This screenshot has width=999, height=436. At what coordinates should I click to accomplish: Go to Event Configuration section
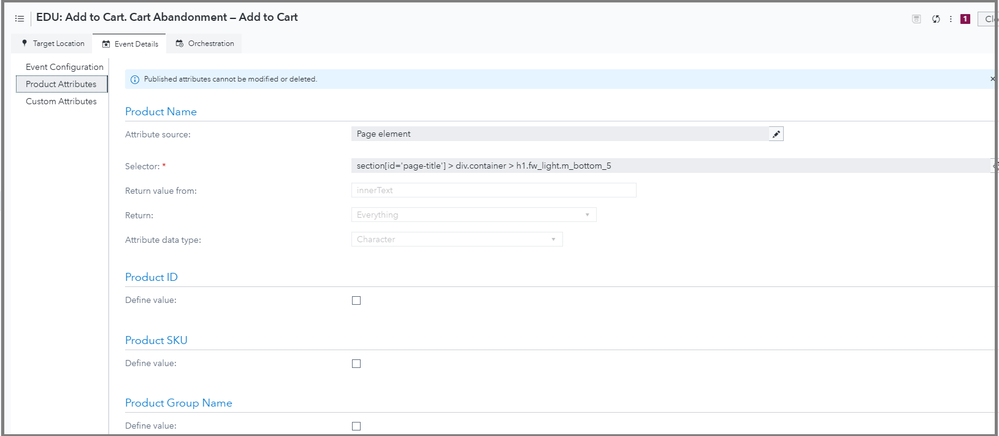tap(64, 67)
